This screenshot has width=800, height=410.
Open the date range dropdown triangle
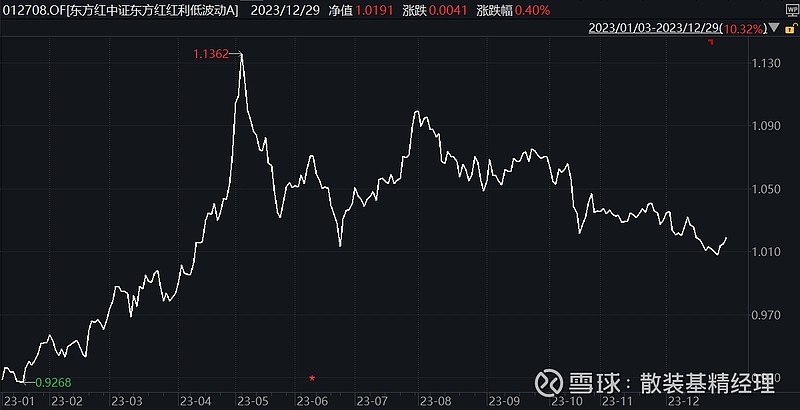coord(774,28)
